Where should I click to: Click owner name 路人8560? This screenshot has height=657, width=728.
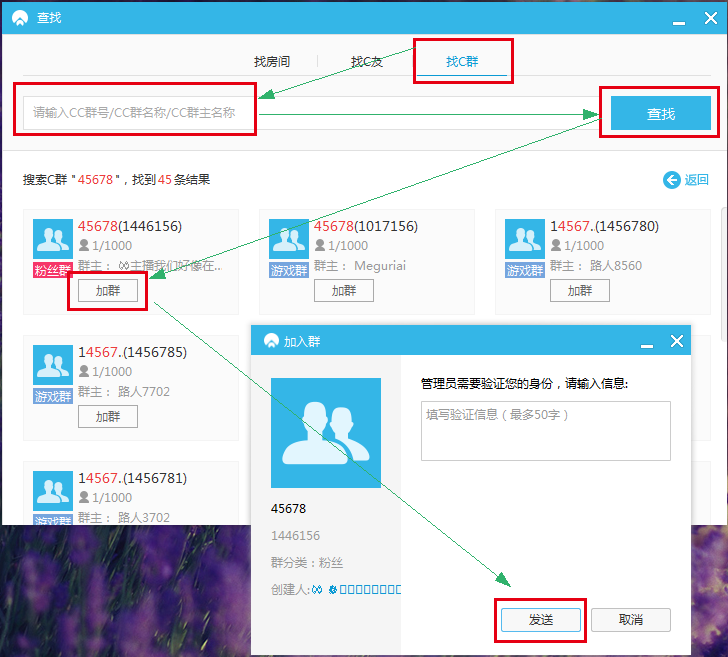pyautogui.click(x=616, y=266)
